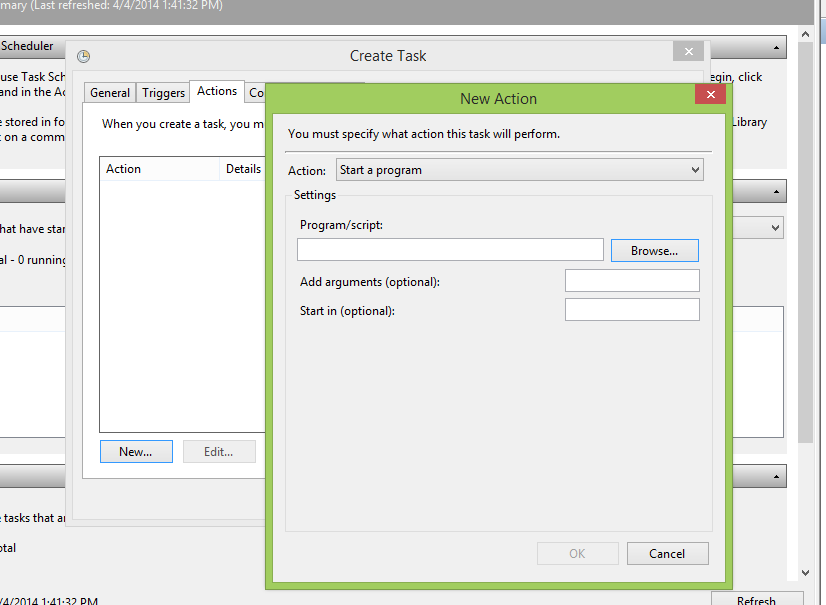Image resolution: width=826 pixels, height=605 pixels.
Task: Click the clock icon in Create Task title bar
Action: [x=84, y=56]
